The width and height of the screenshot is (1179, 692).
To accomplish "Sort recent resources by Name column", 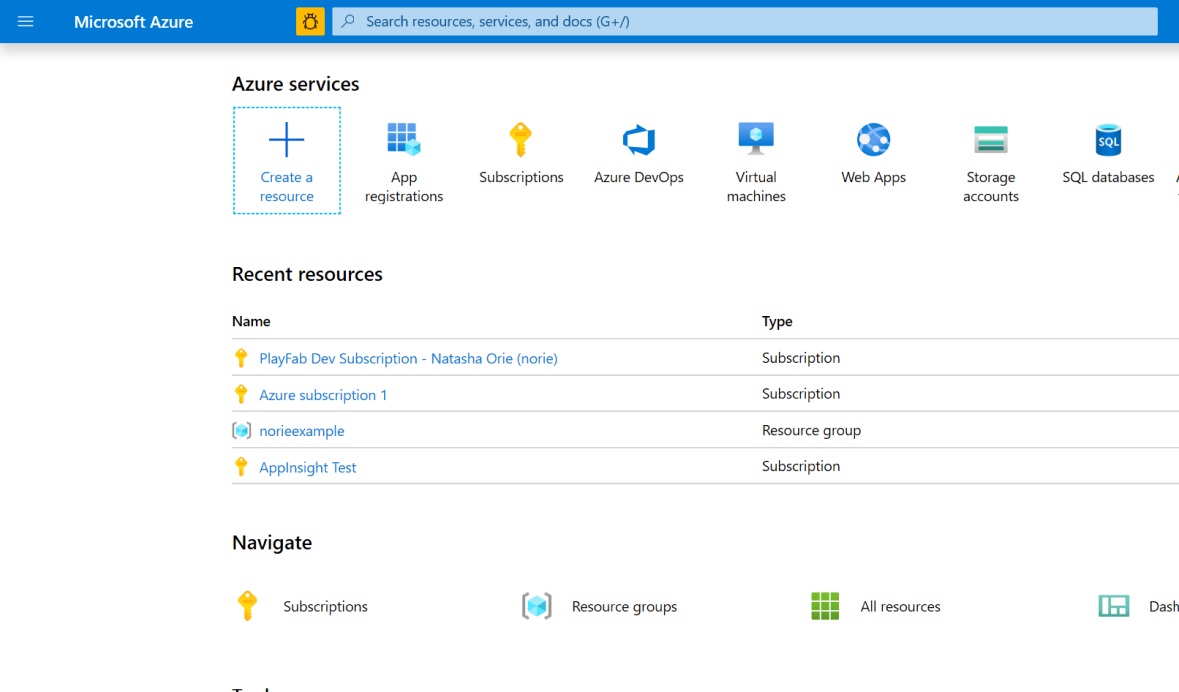I will click(251, 321).
